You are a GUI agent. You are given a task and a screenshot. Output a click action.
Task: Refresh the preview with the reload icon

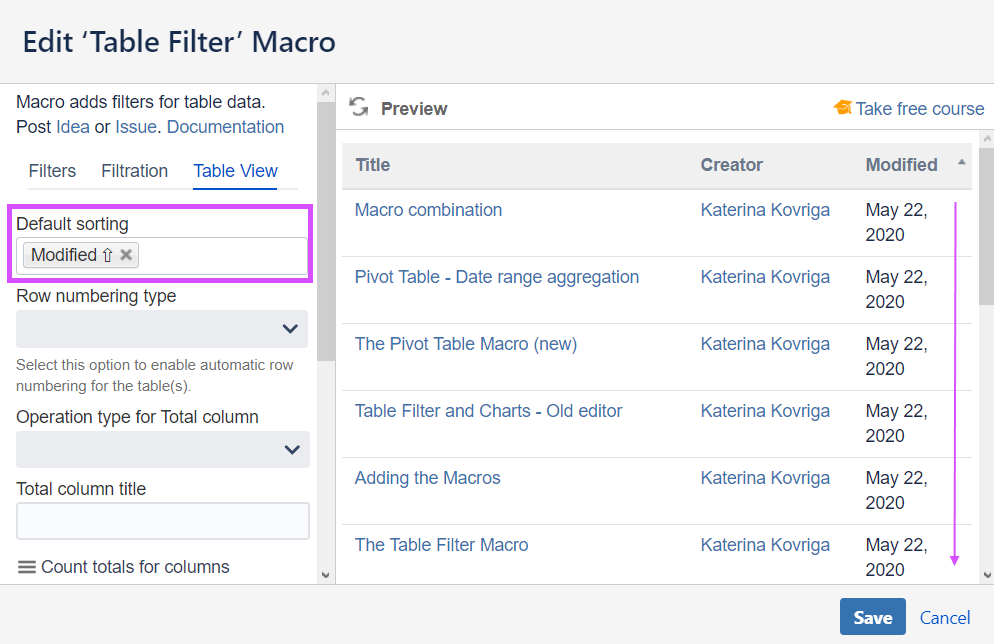[359, 107]
